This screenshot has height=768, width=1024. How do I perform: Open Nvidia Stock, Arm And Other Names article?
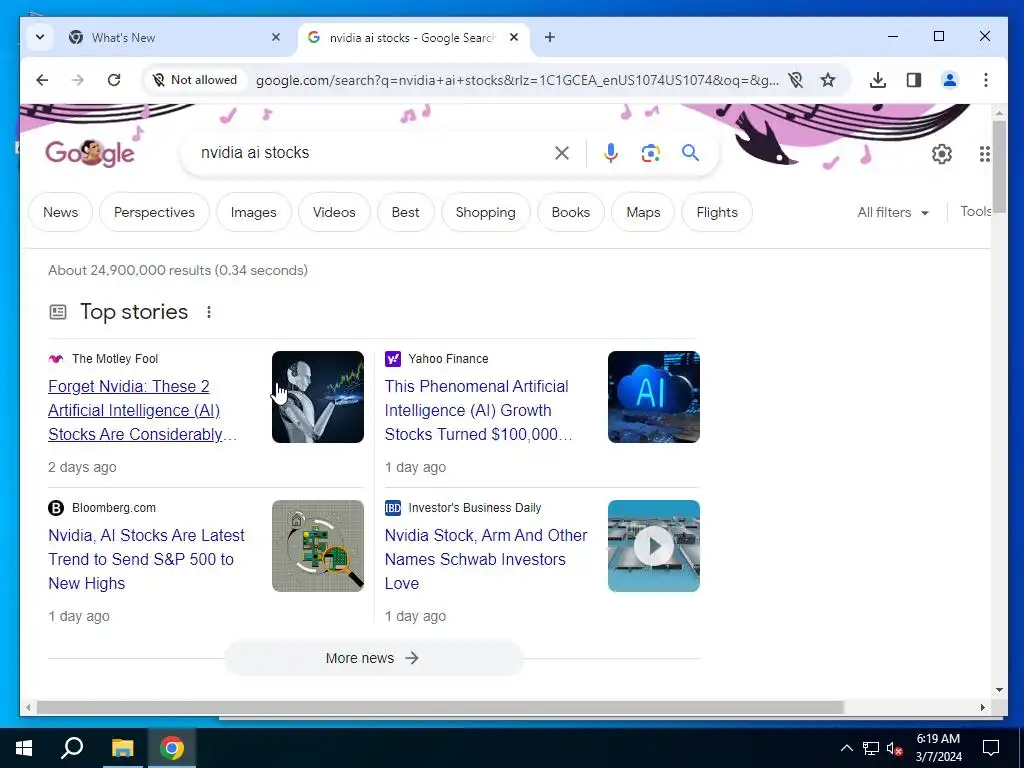point(486,559)
